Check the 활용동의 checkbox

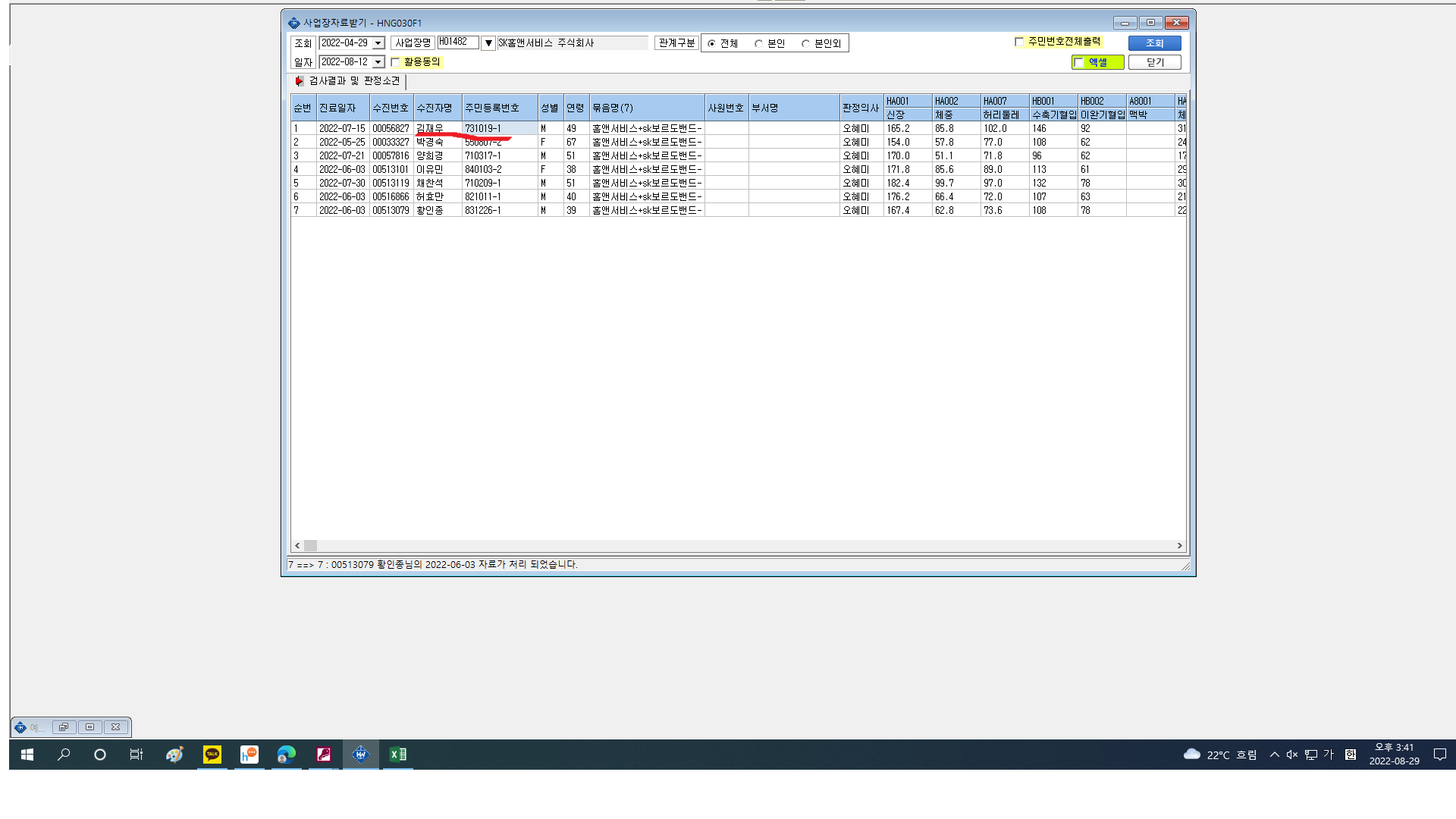pos(395,62)
